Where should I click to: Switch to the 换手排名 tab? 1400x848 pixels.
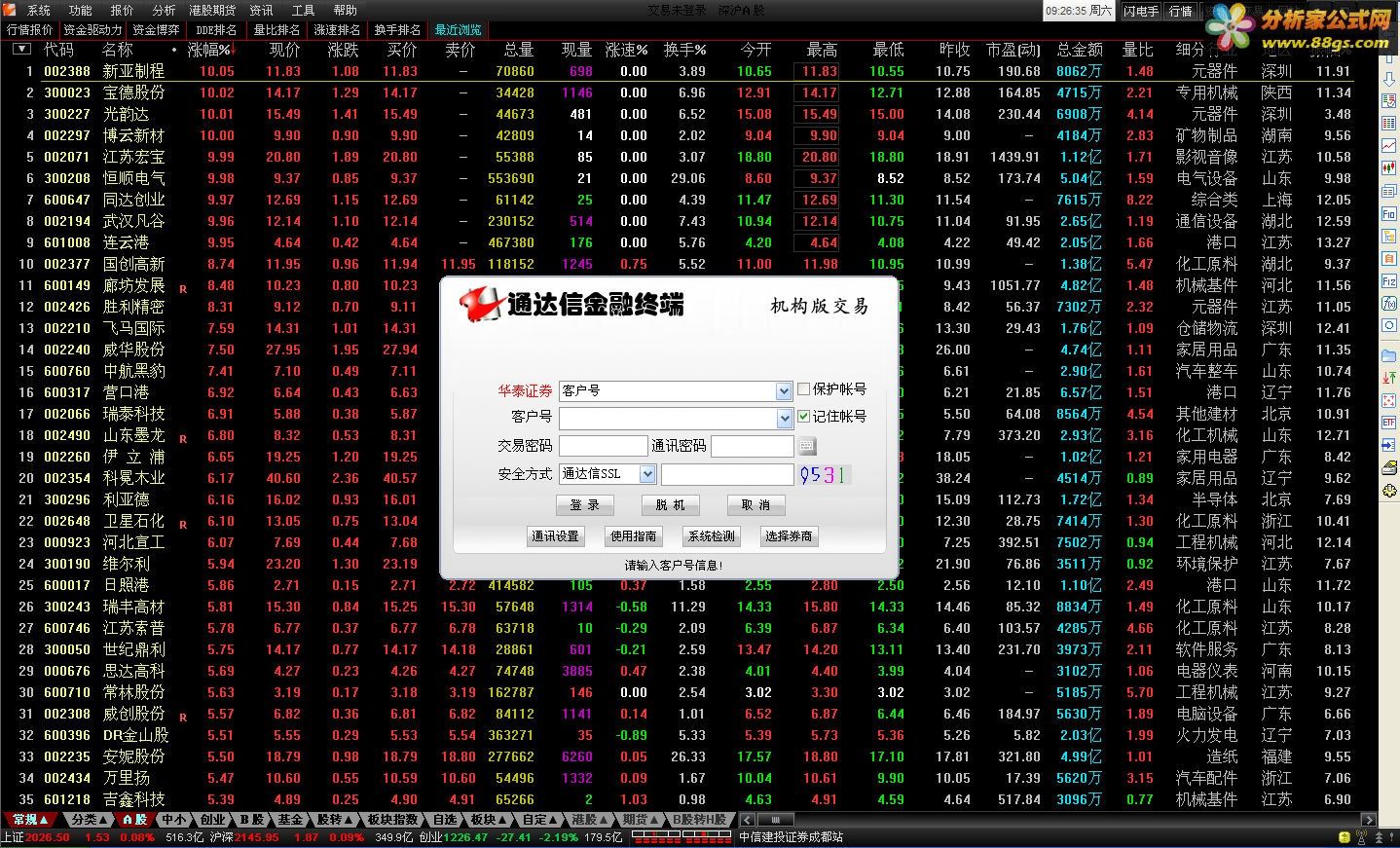[x=397, y=30]
